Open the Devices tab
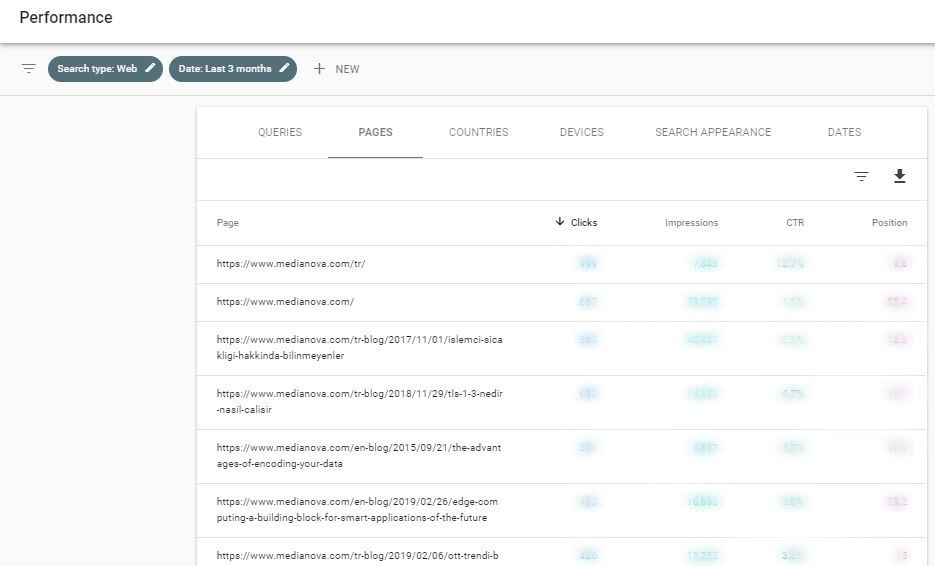The width and height of the screenshot is (935, 566). (x=582, y=132)
